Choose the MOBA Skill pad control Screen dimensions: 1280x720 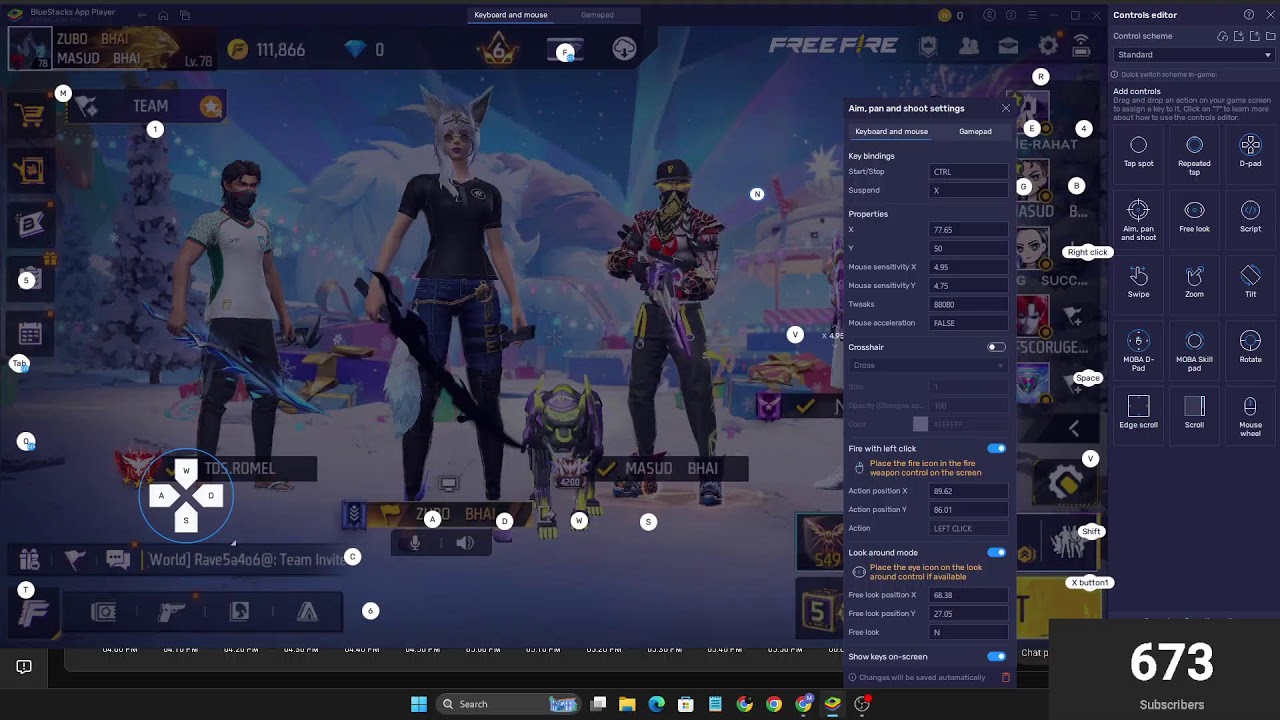click(x=1194, y=351)
